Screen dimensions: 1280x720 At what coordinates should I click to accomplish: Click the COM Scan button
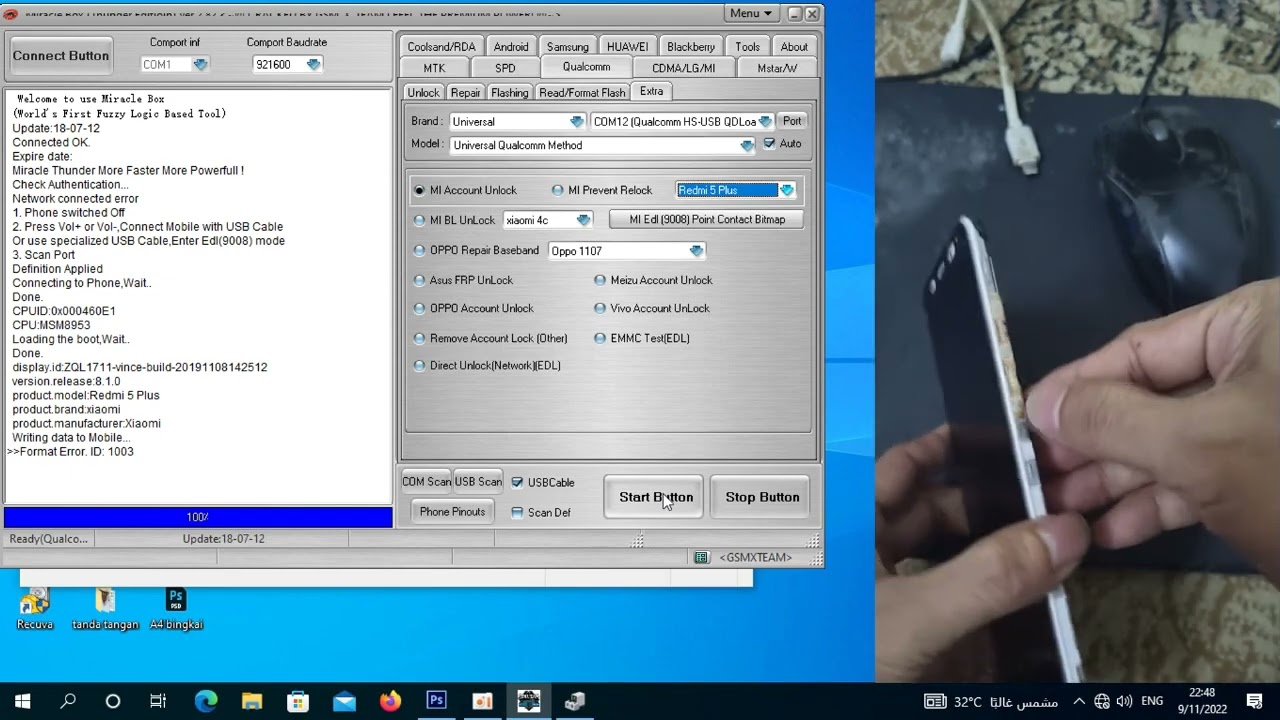[427, 482]
